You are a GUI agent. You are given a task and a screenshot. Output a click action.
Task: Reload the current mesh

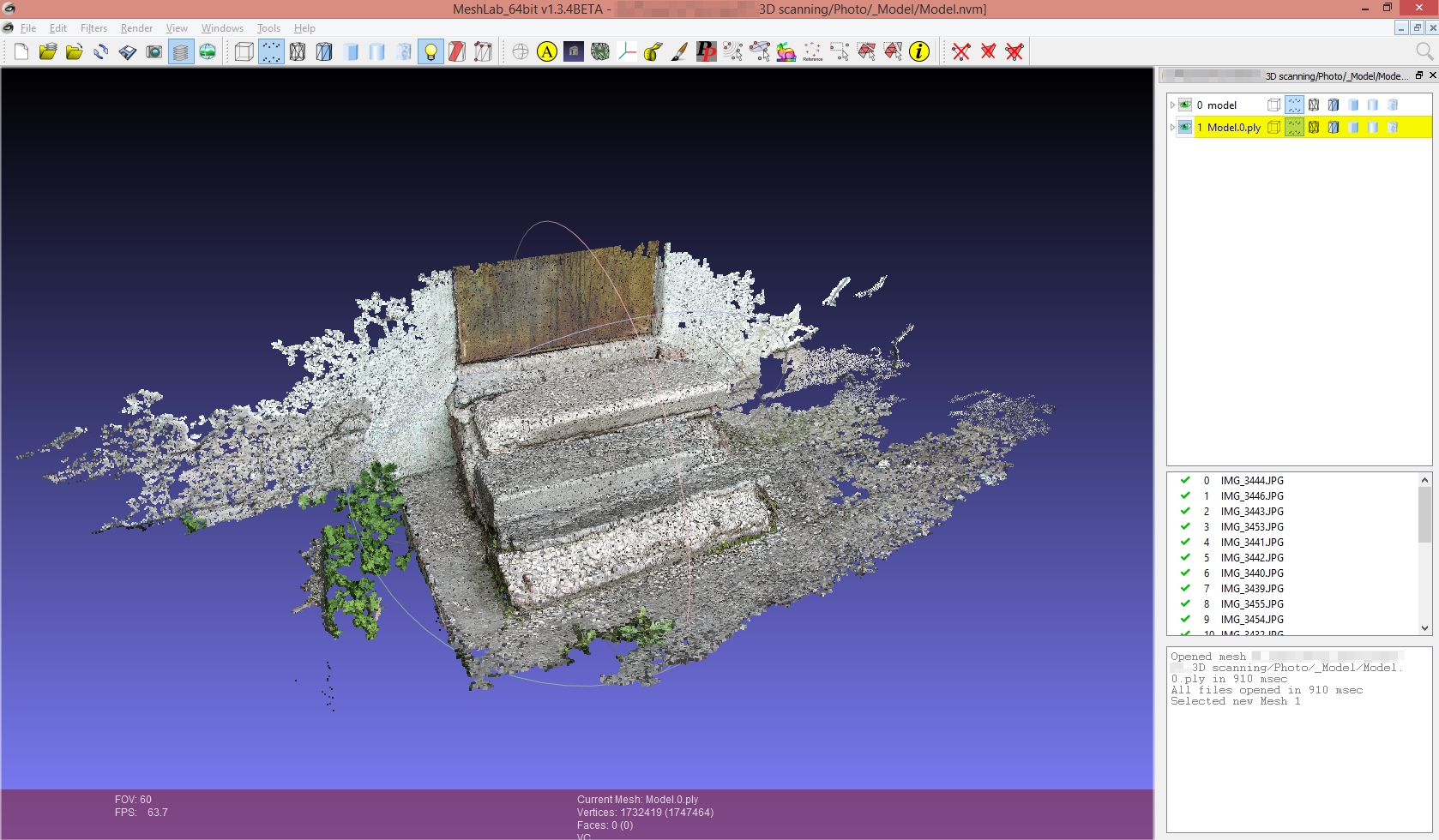tap(101, 52)
